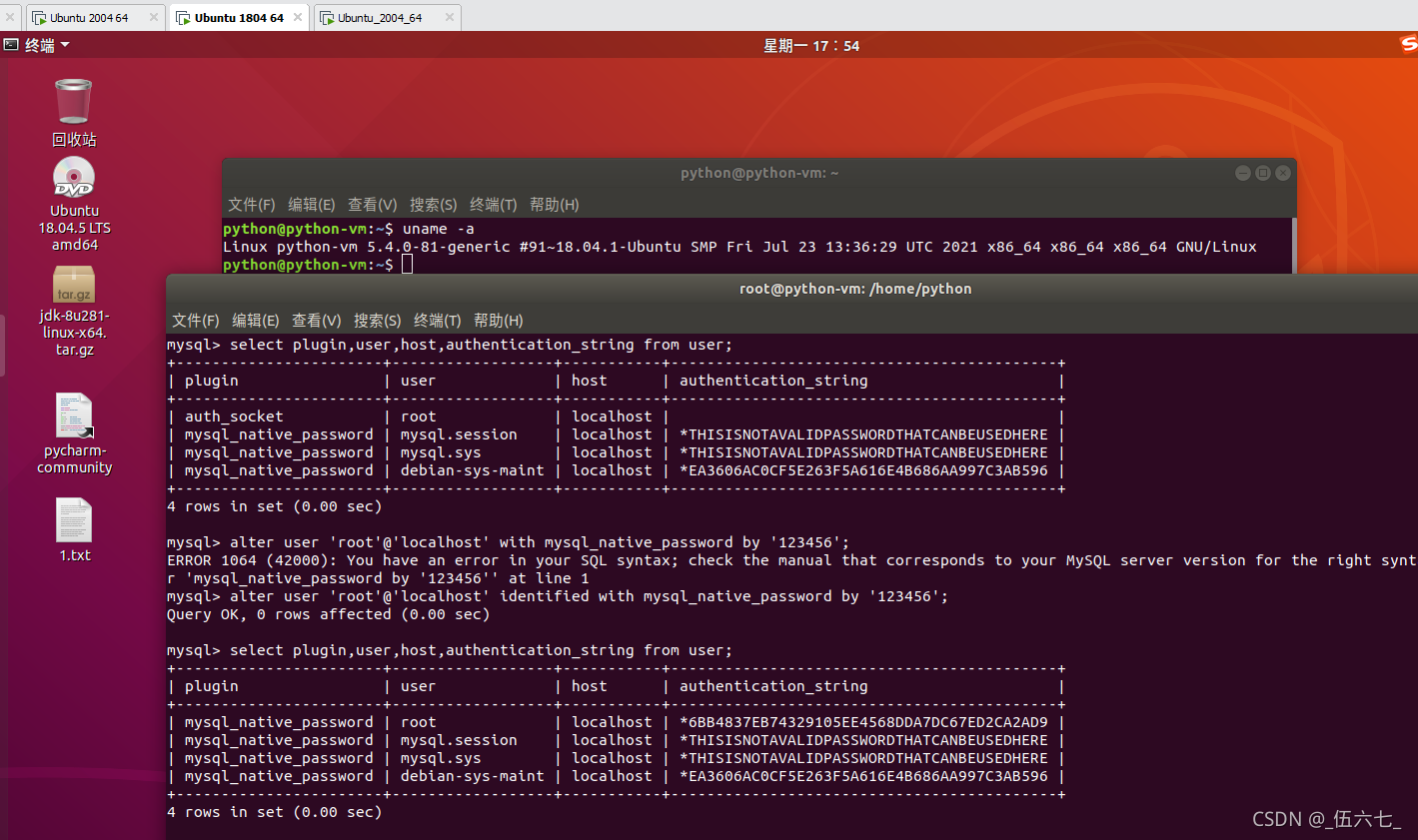Minimize the python@python-vm terminal window
The image size is (1418, 840).
[1243, 173]
